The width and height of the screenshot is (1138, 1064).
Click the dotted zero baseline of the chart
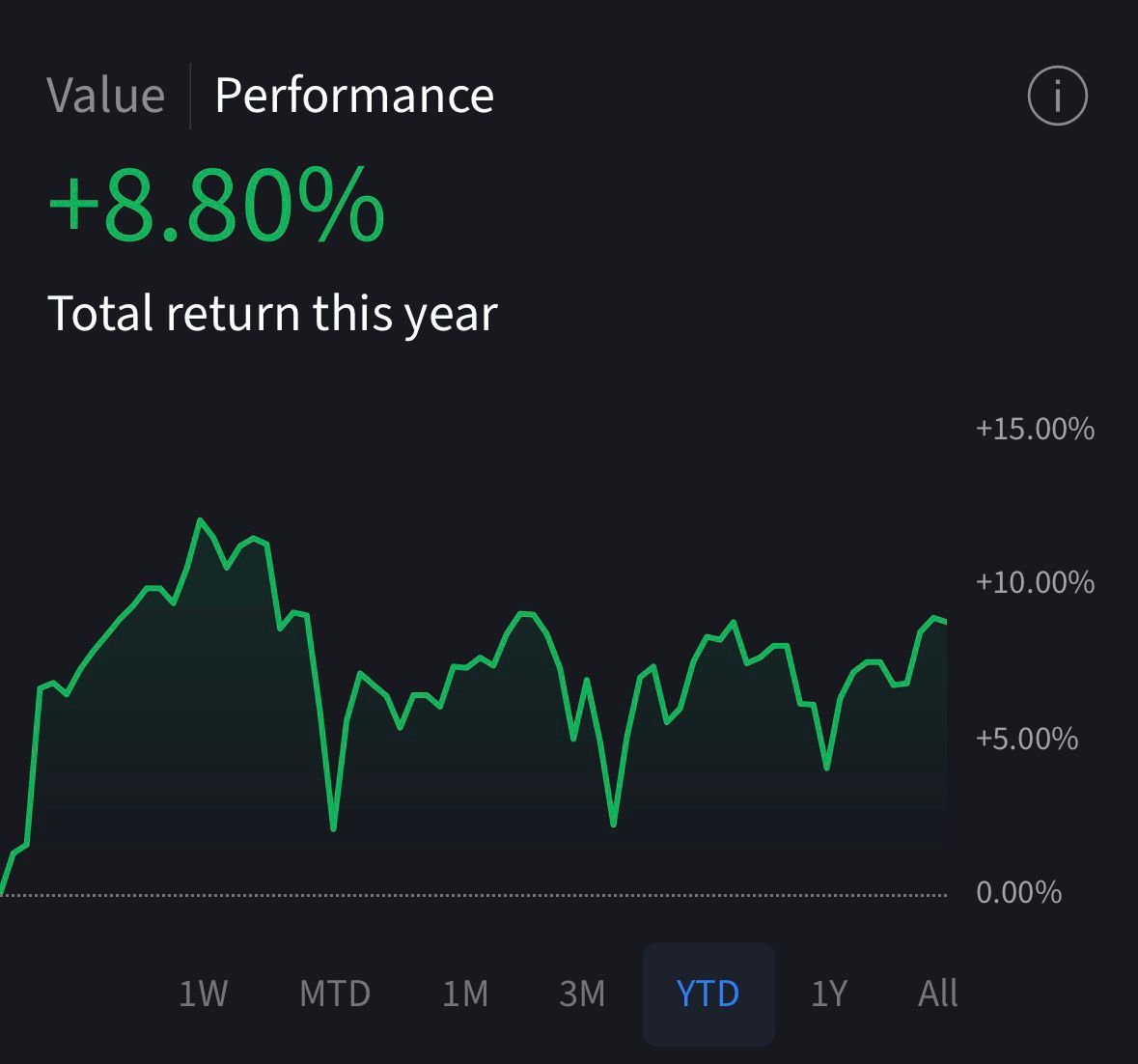coord(483,896)
